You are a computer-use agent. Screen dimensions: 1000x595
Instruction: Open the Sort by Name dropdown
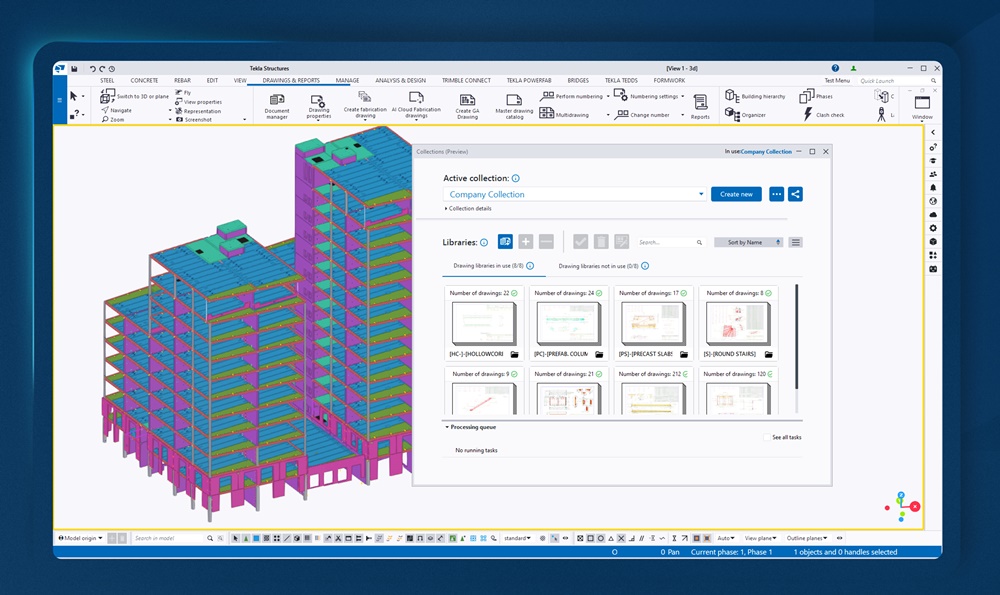(x=748, y=242)
